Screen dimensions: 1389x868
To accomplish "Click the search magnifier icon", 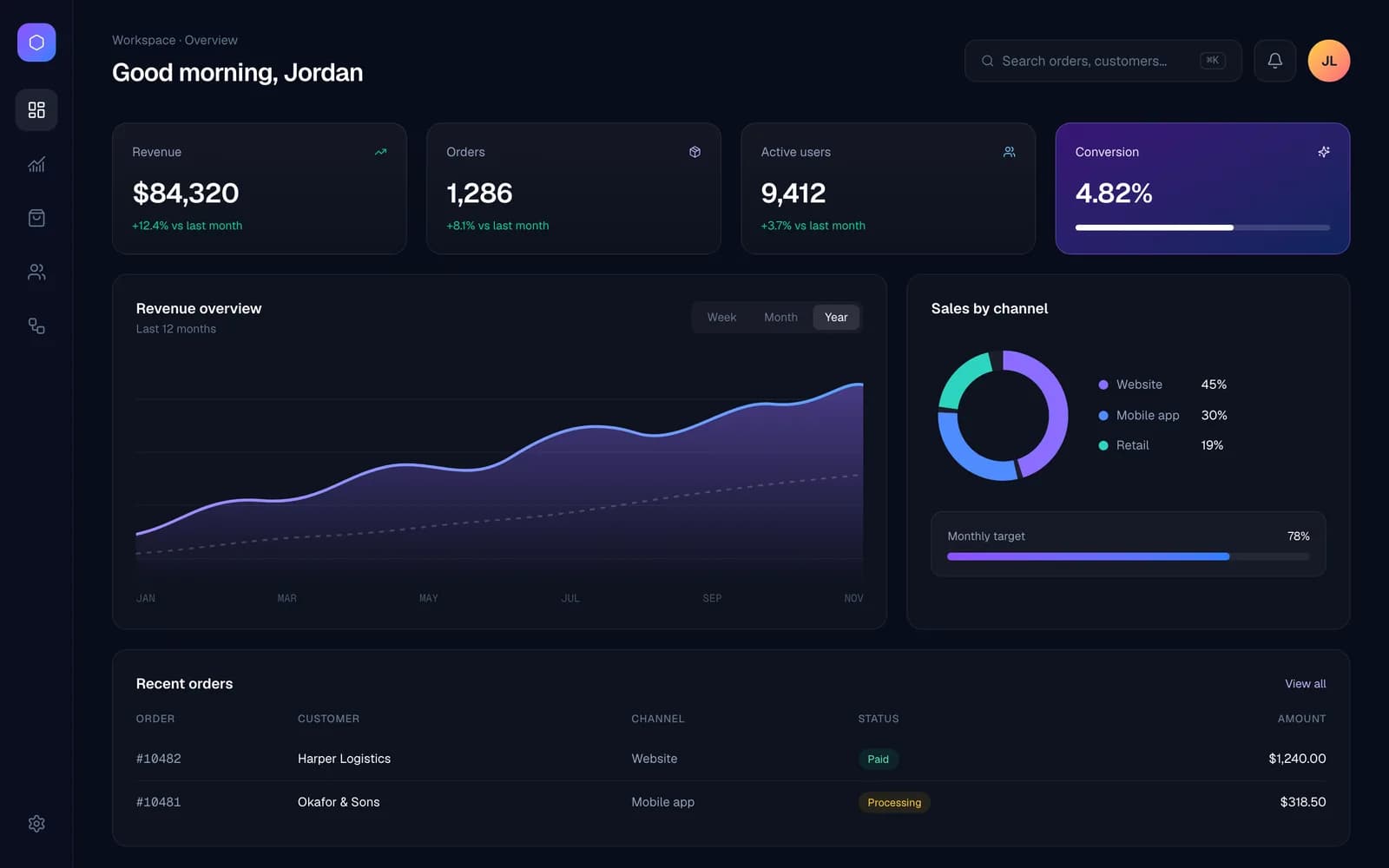I will click(x=987, y=61).
